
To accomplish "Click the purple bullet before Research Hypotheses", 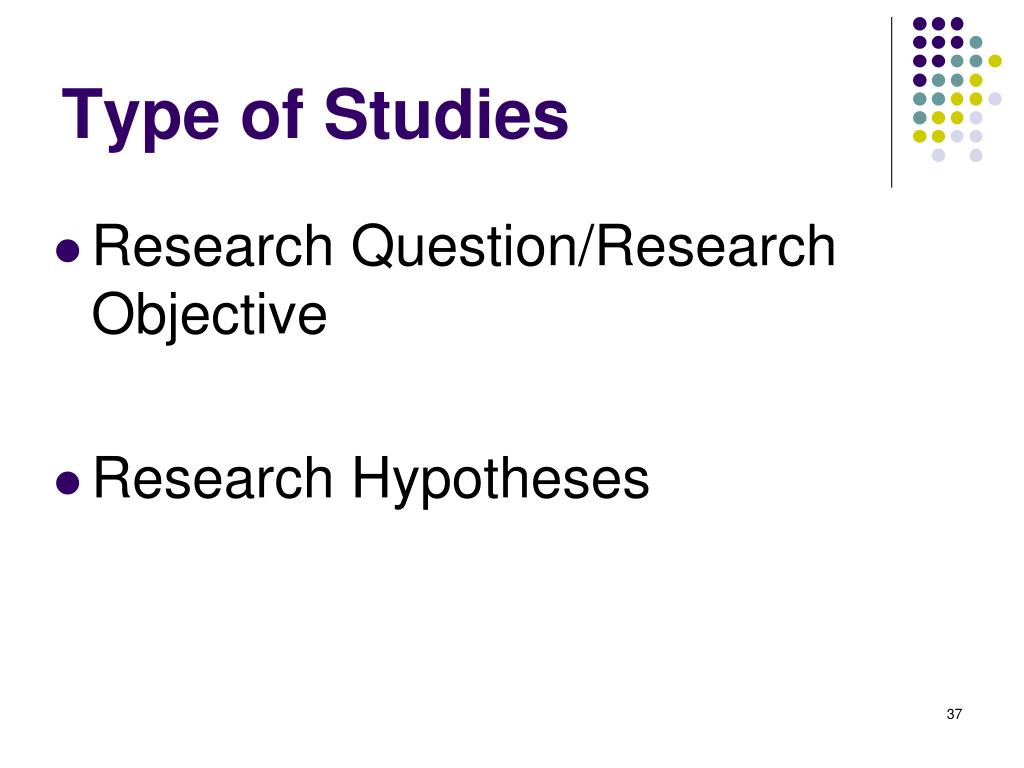I will [x=68, y=483].
